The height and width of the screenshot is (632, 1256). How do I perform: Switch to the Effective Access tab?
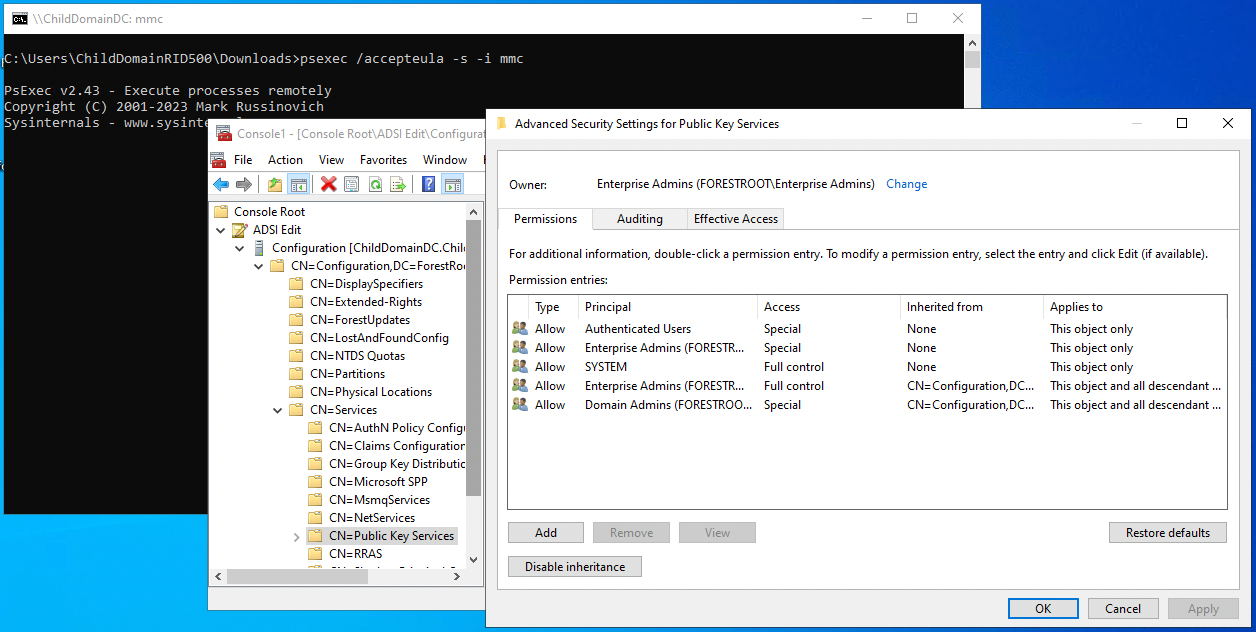pyautogui.click(x=736, y=219)
